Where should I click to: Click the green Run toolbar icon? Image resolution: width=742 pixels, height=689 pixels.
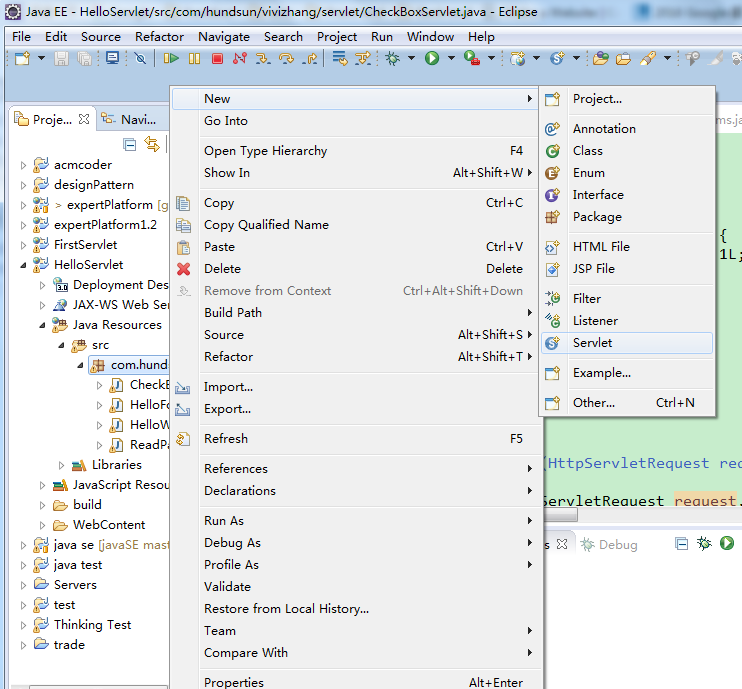coord(432,59)
